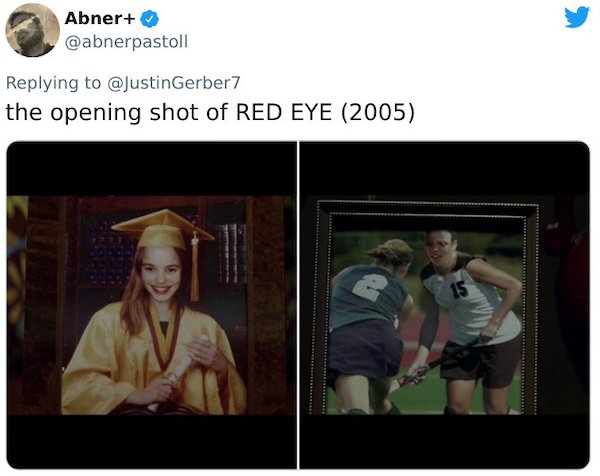Click the tweet text about RED EYE
The width and height of the screenshot is (600, 476).
click(210, 112)
